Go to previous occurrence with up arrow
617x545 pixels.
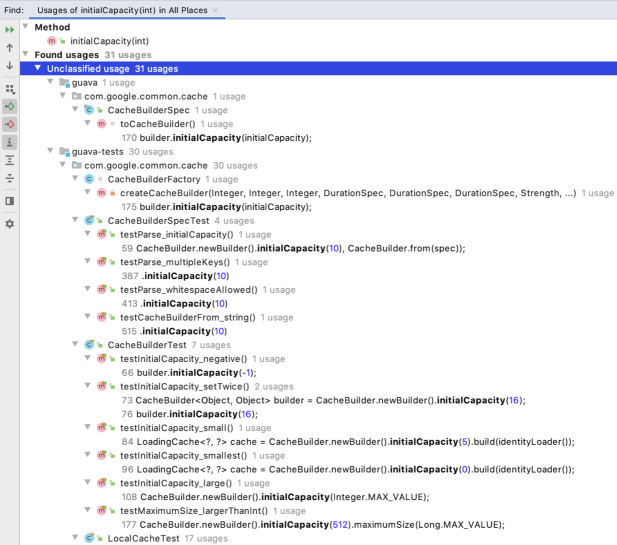tap(9, 48)
